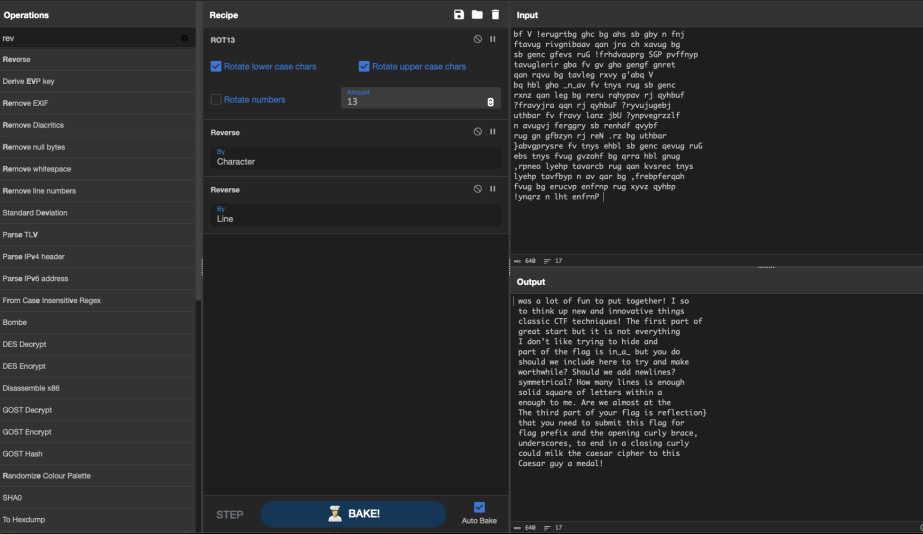Disable the Reverse by Character operation
This screenshot has height=534, width=923.
(x=478, y=131)
